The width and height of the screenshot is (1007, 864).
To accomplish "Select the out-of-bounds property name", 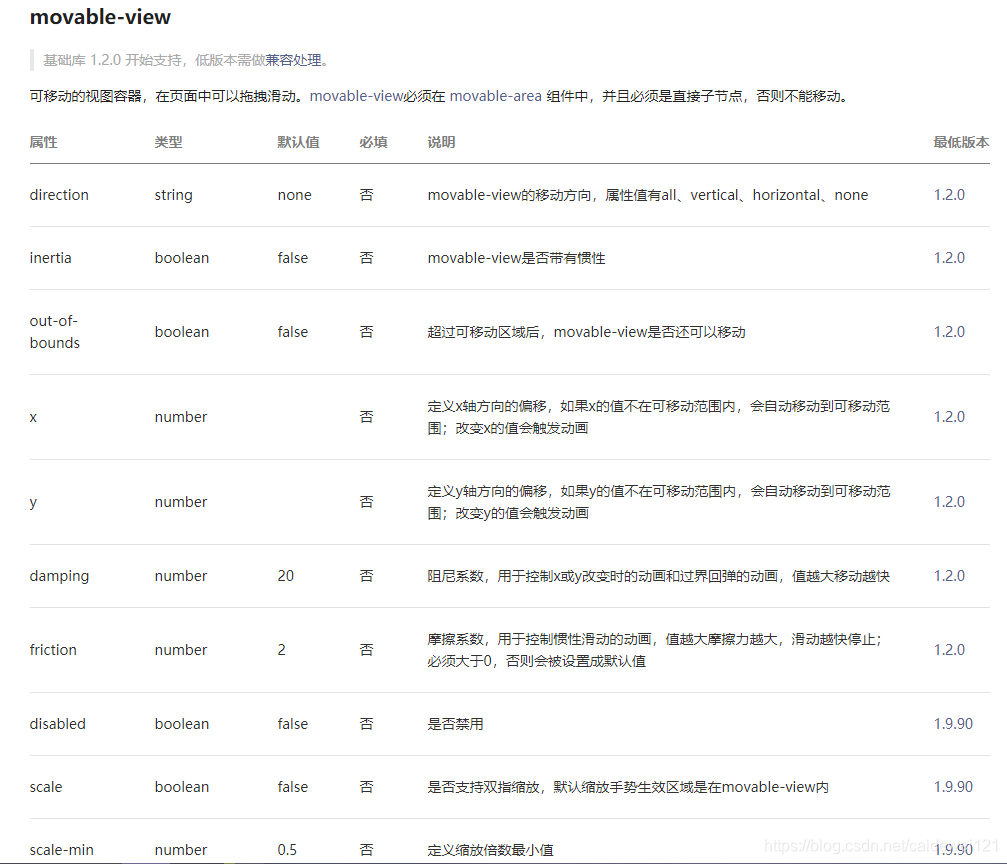I will click(x=55, y=331).
